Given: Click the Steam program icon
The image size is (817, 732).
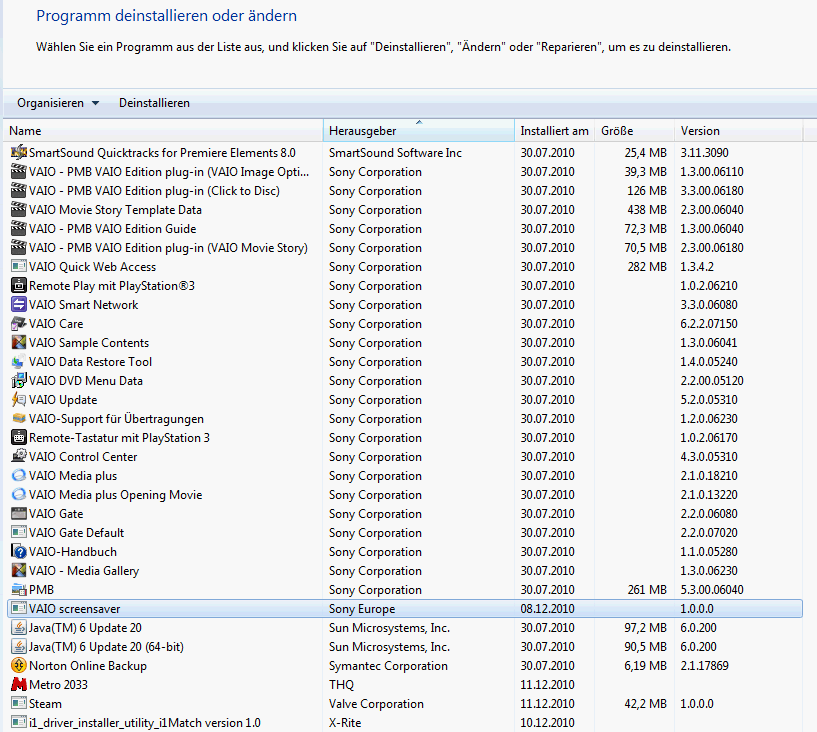Looking at the screenshot, I should [x=19, y=704].
